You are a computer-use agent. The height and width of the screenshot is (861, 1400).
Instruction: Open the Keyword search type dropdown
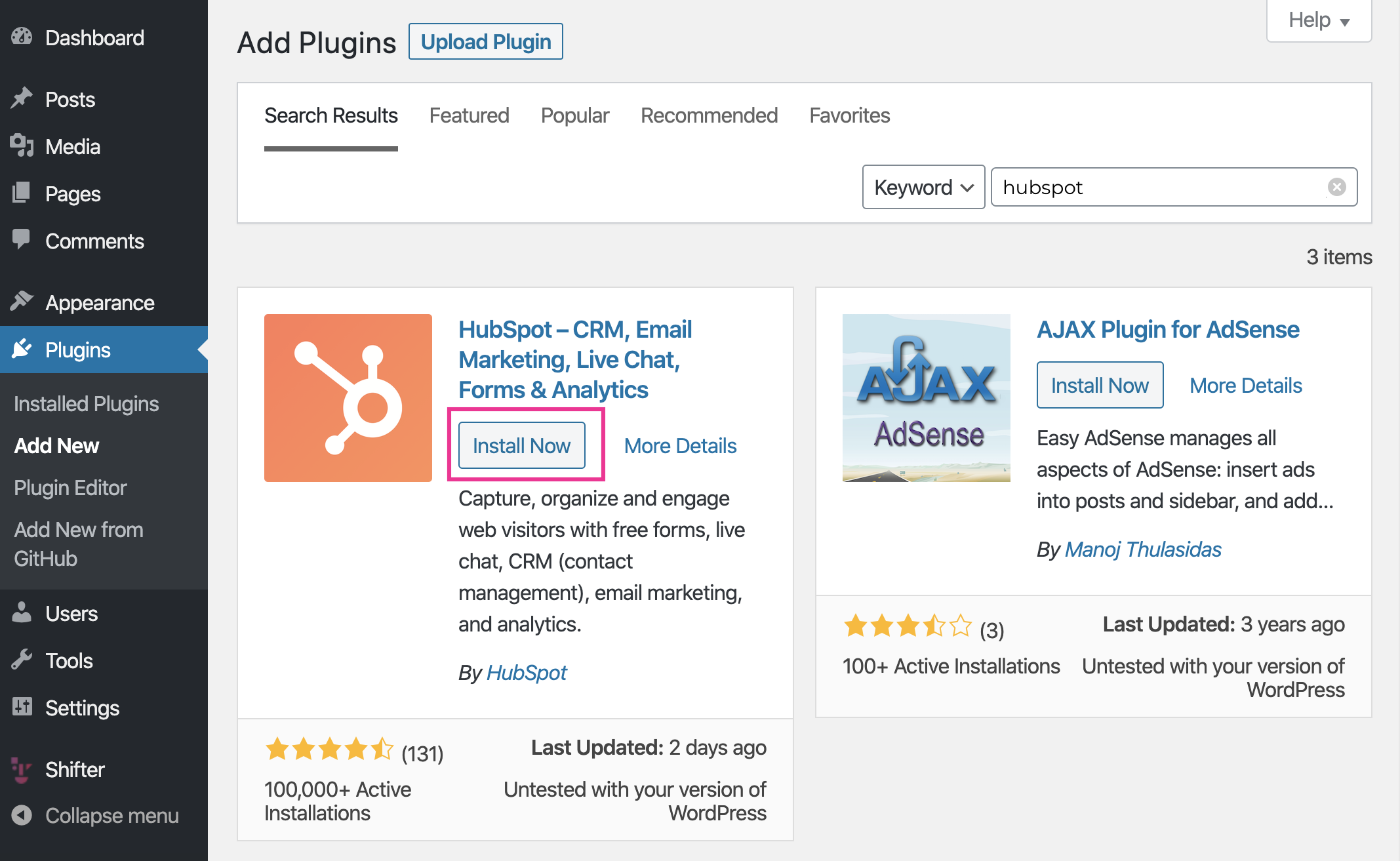[x=923, y=187]
